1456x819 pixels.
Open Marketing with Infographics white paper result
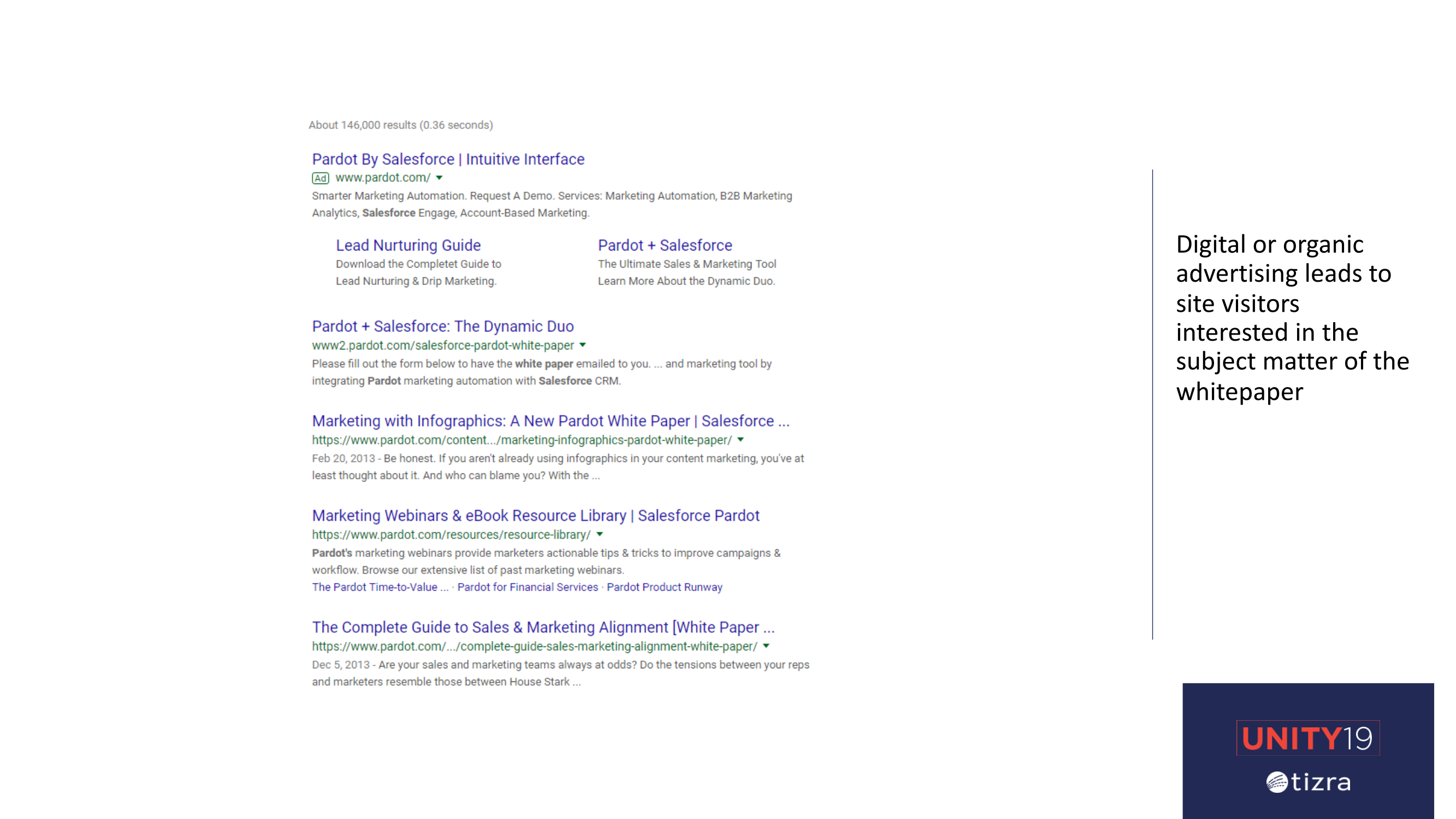coord(550,421)
